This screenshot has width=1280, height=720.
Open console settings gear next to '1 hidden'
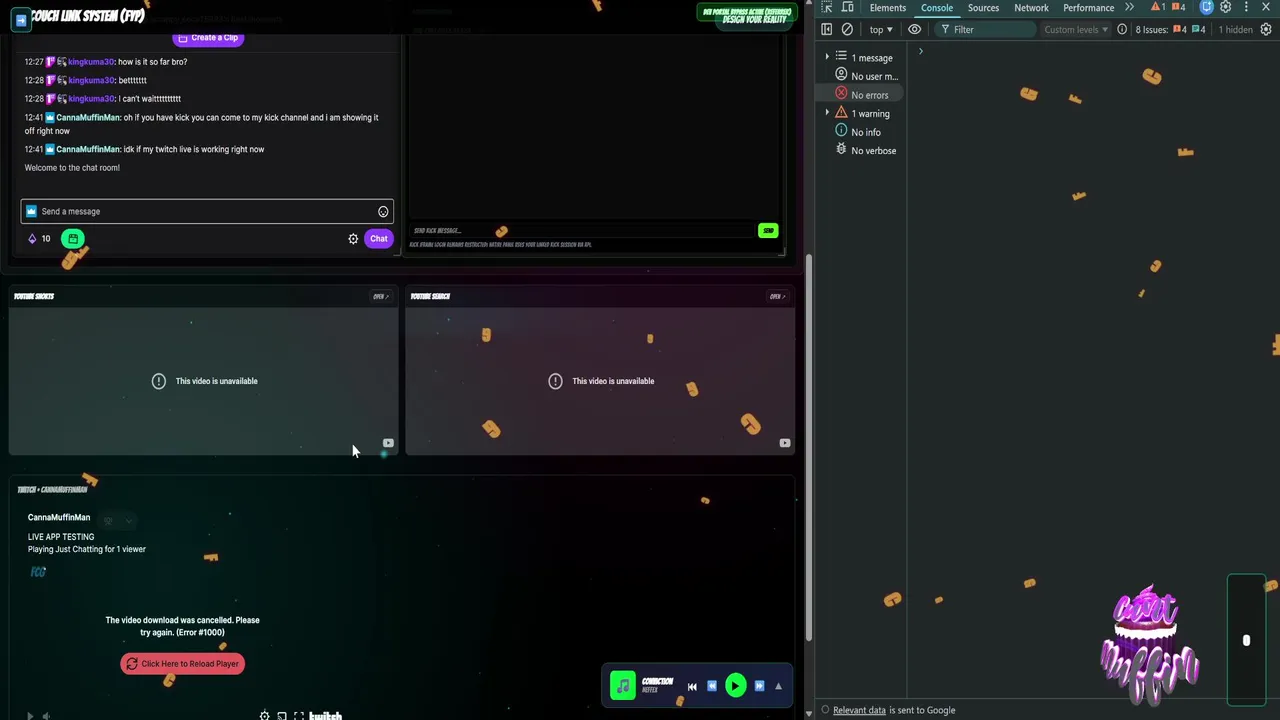1266,30
